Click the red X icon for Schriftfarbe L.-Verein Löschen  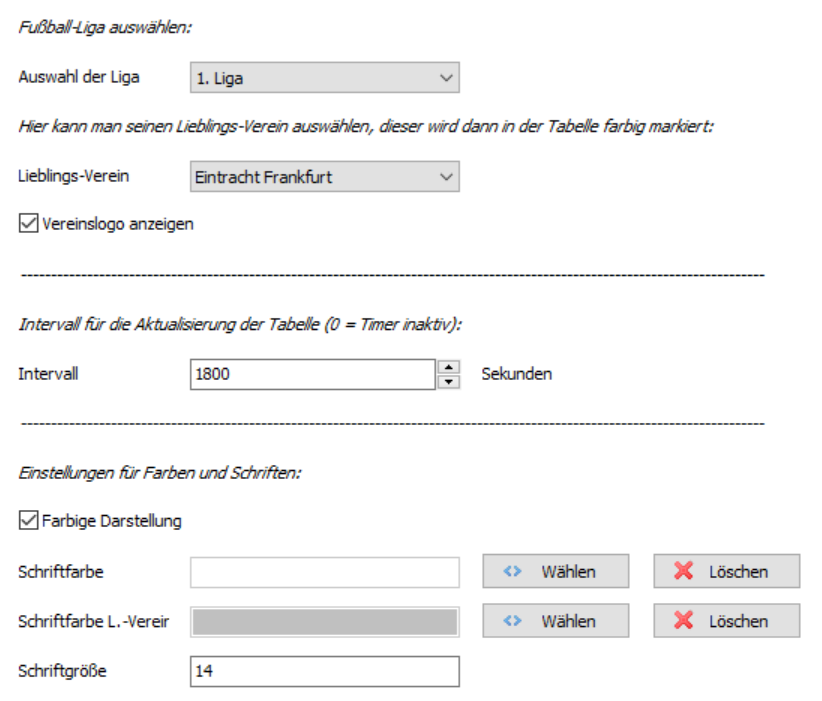pyautogui.click(x=684, y=620)
